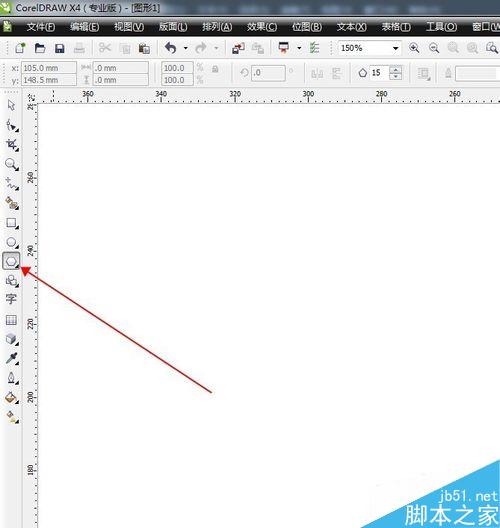This screenshot has width=500, height=528.
Task: Select the Basic shapes tool
Action: pyautogui.click(x=12, y=280)
